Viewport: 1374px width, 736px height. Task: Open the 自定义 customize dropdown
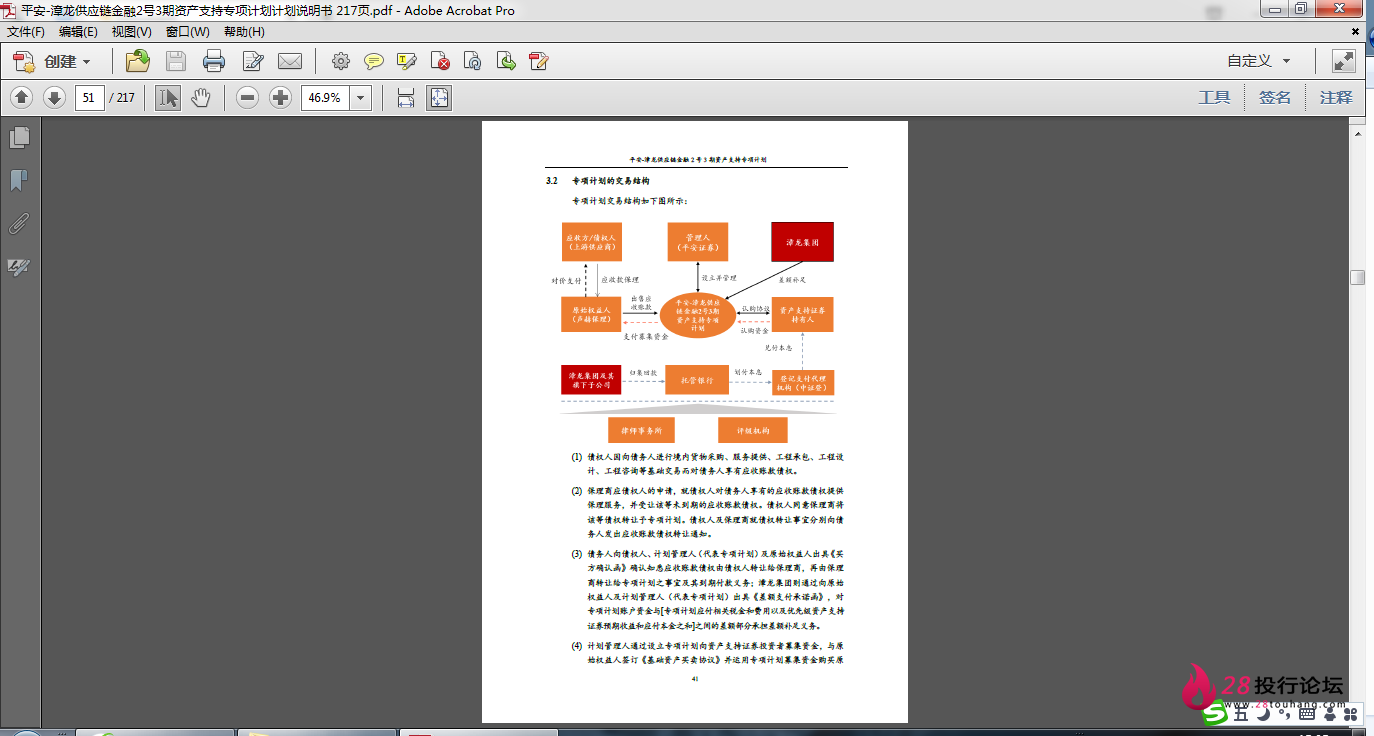pyautogui.click(x=1259, y=61)
